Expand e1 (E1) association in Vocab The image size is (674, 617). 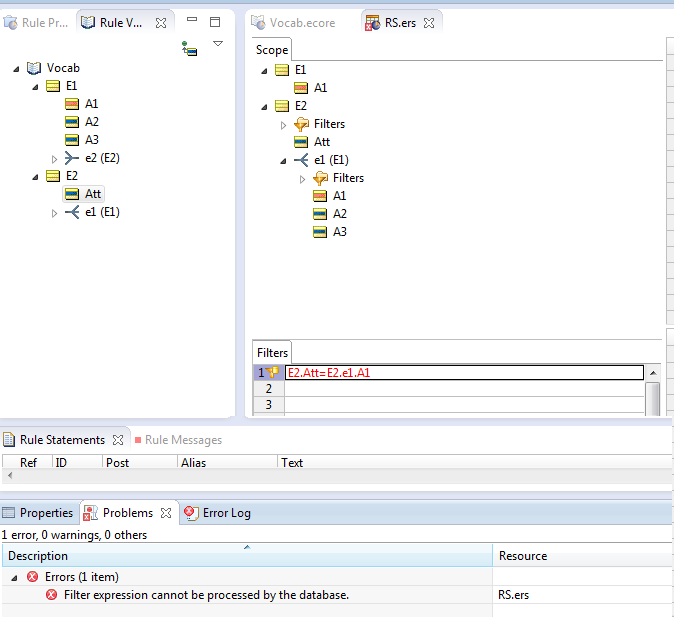[54, 213]
